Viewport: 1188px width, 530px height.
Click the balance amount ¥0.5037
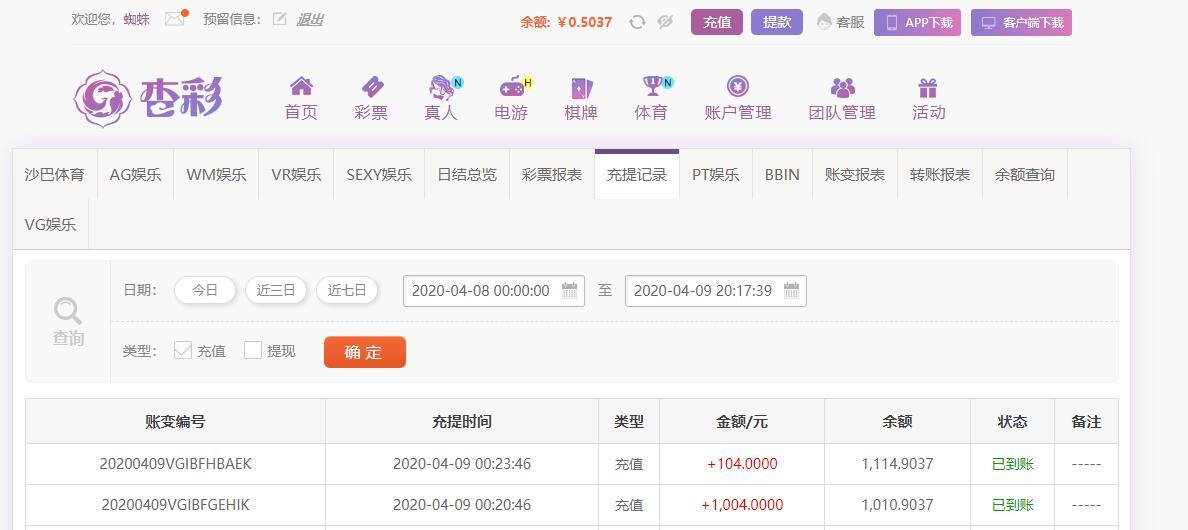[x=584, y=22]
